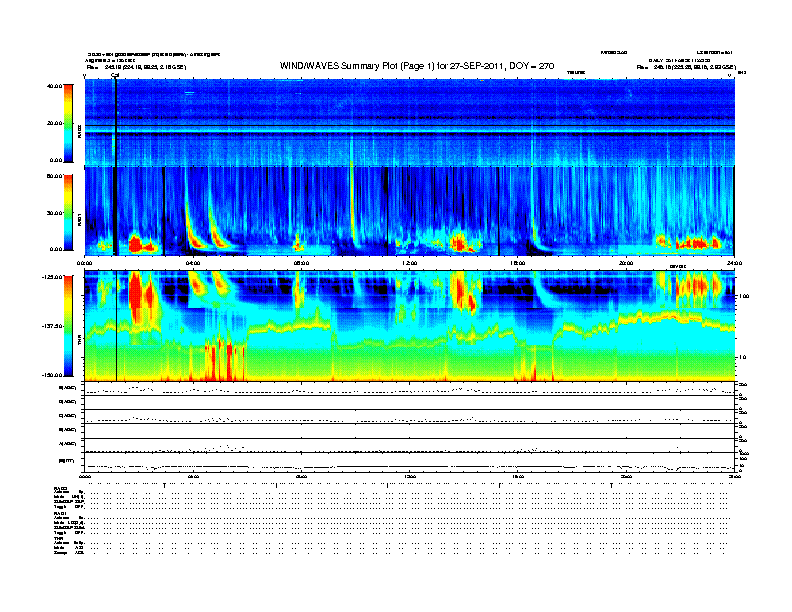Click the 16:00 label below the line plots

(x=518, y=476)
